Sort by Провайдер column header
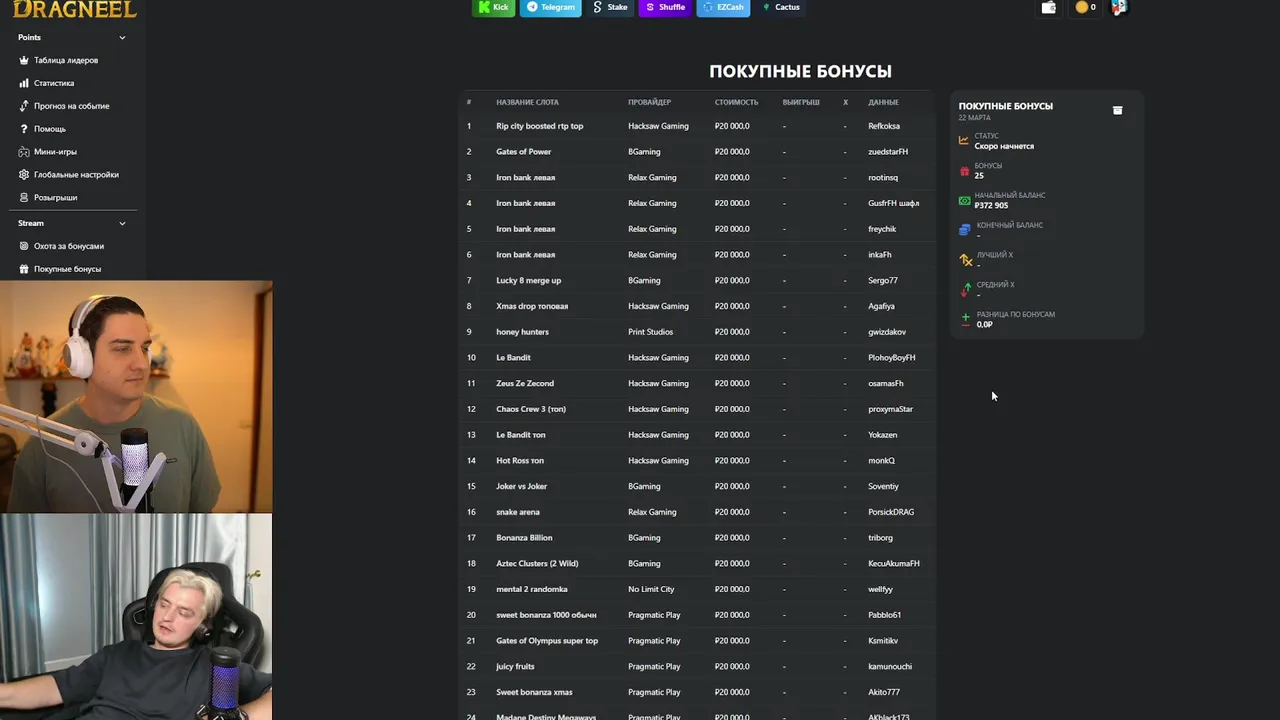1280x720 pixels. click(x=649, y=102)
